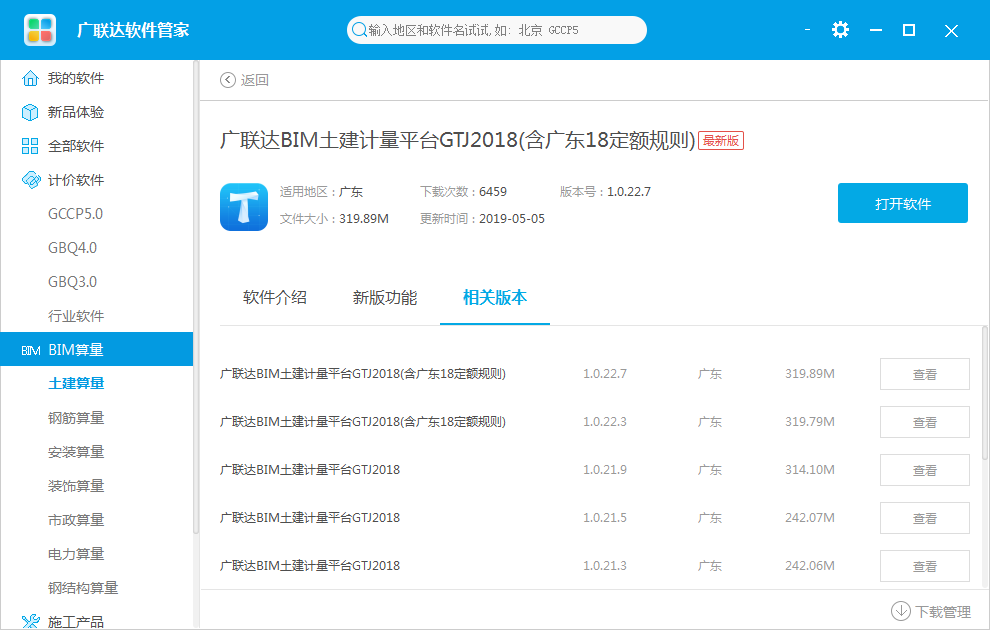This screenshot has width=990, height=630.
Task: Click the 我的软件 home icon
Action: pos(30,78)
